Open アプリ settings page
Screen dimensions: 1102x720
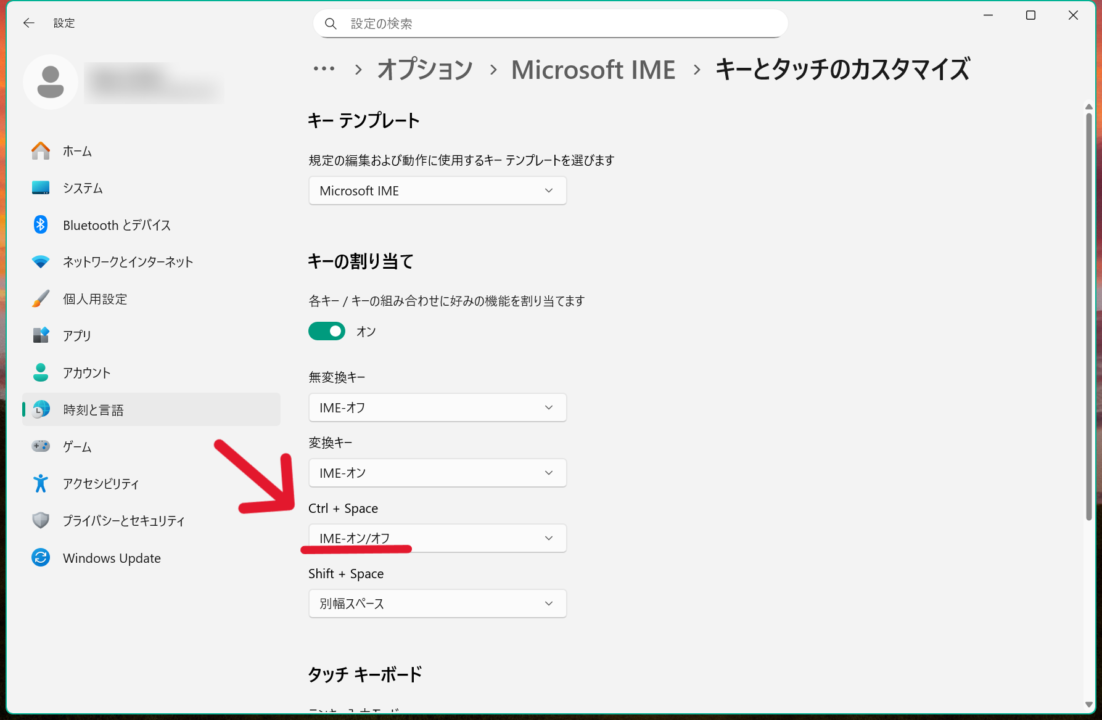point(151,335)
